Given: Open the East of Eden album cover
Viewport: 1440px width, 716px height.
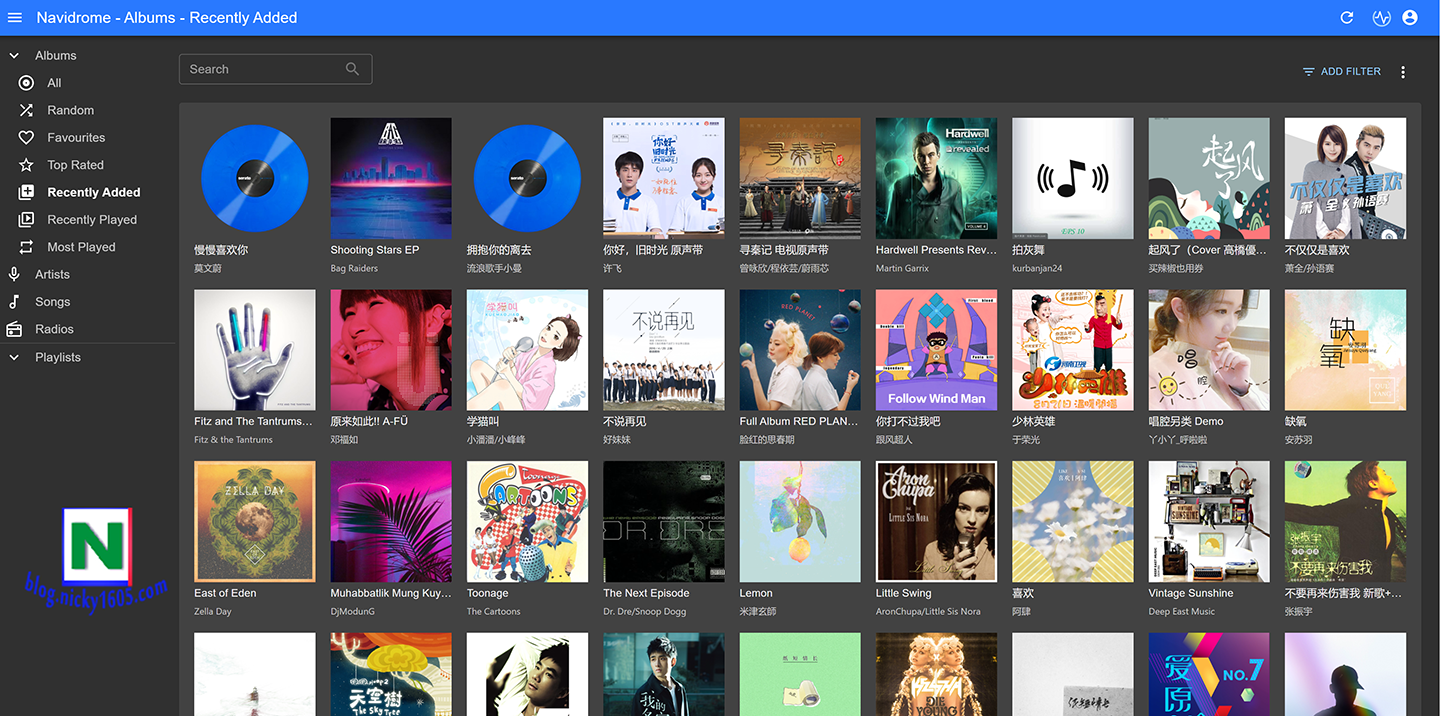Looking at the screenshot, I should pos(255,521).
